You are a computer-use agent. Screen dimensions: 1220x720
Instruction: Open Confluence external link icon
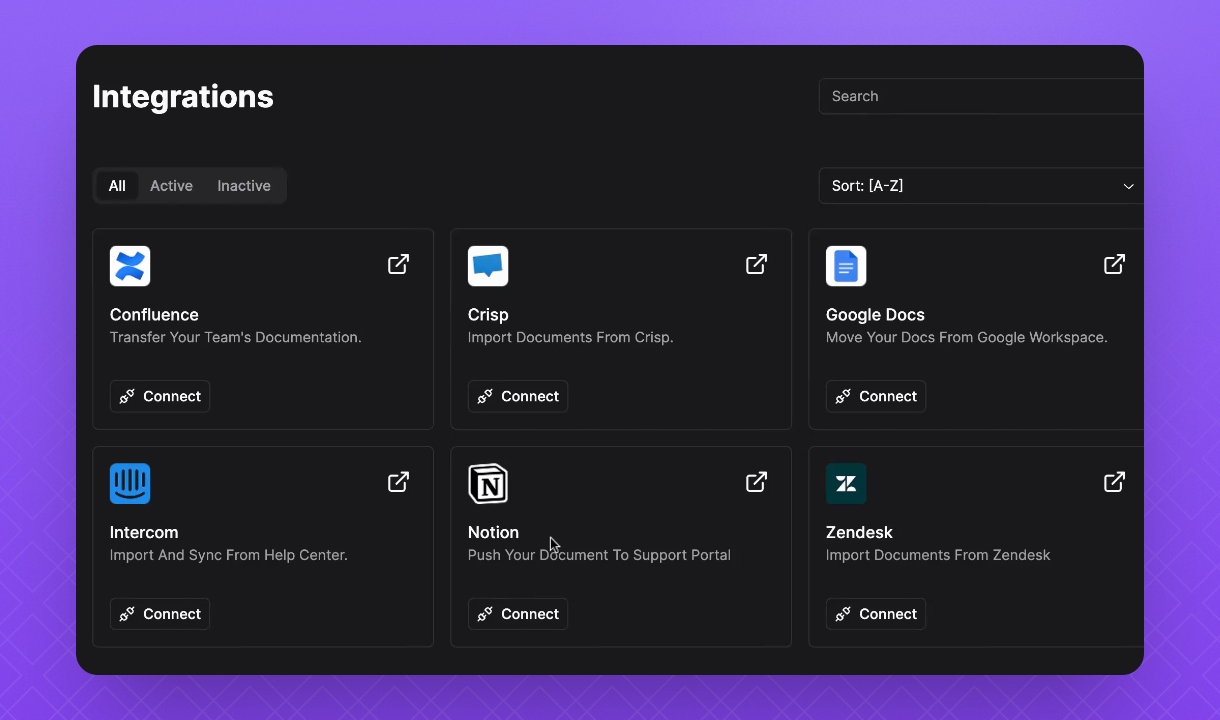coord(399,264)
